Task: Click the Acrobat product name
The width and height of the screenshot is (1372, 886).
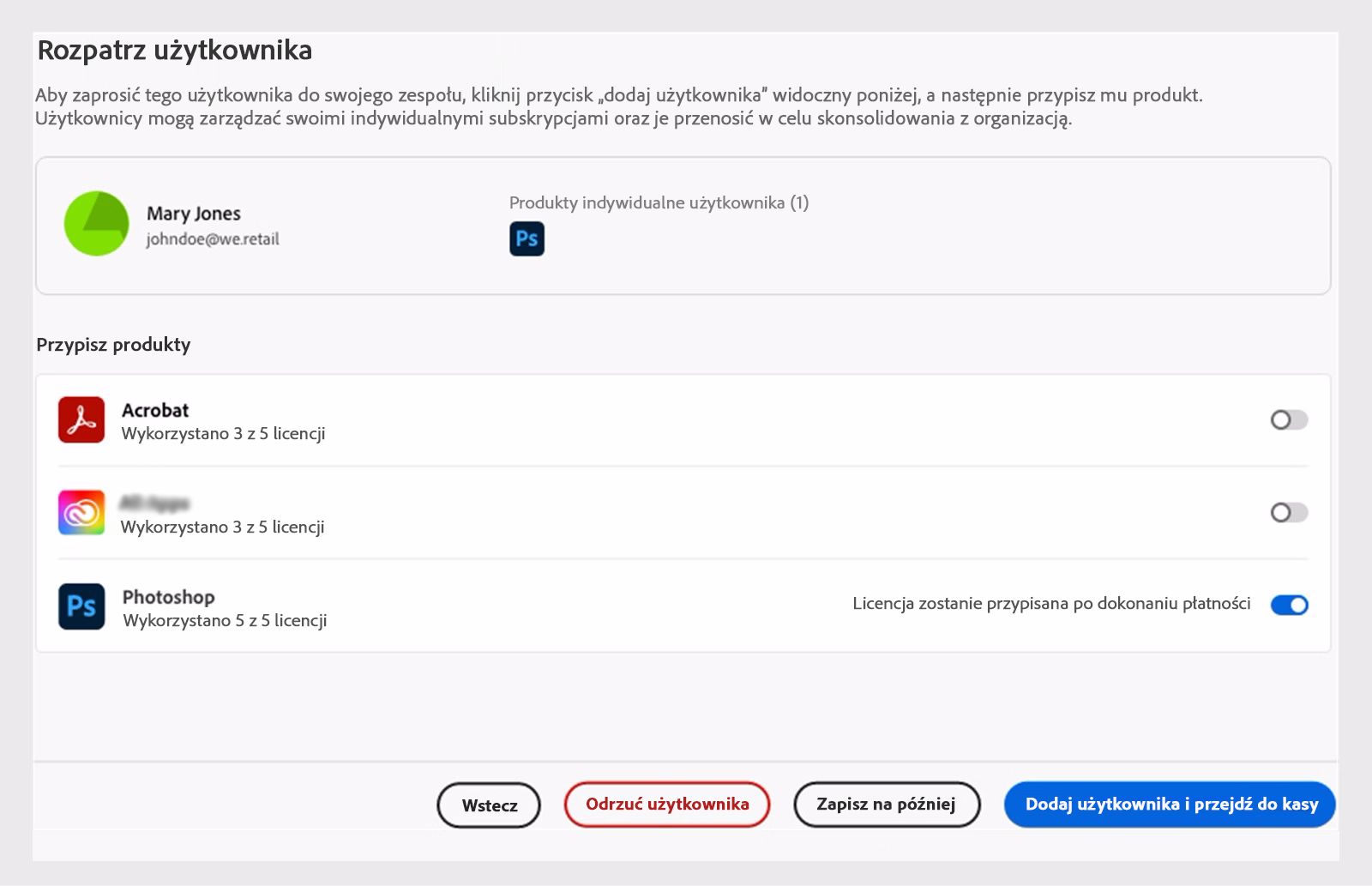Action: click(155, 410)
